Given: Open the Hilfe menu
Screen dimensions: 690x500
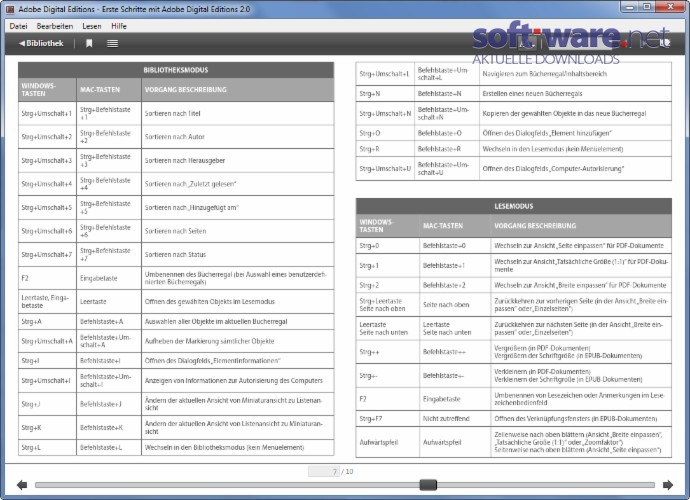Looking at the screenshot, I should (x=119, y=26).
